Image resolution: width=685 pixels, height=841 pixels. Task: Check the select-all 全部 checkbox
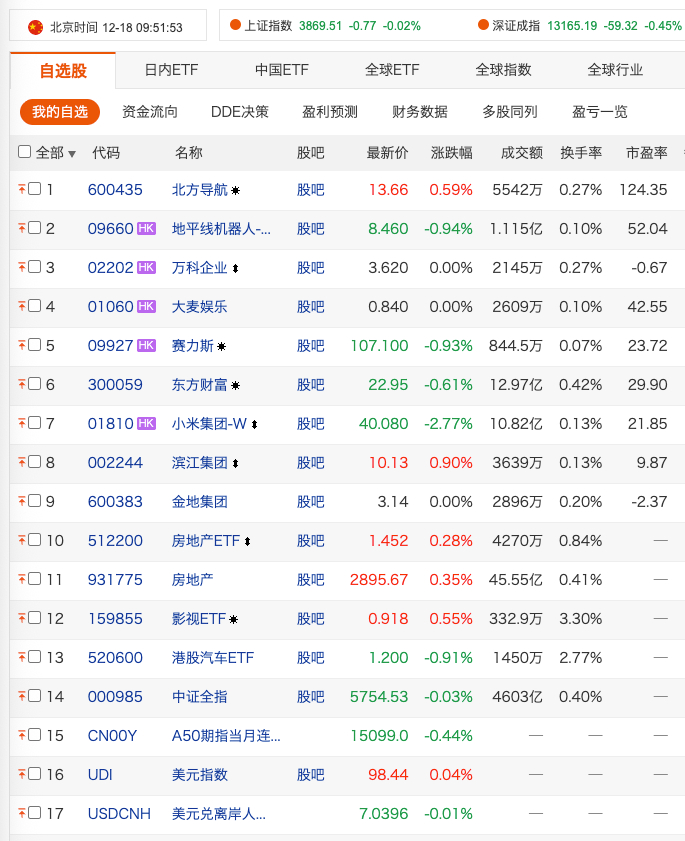pyautogui.click(x=23, y=150)
